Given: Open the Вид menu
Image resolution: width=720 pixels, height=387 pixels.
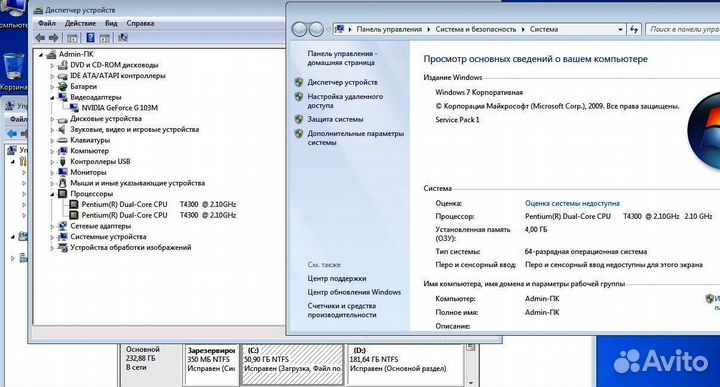Looking at the screenshot, I should tap(111, 23).
